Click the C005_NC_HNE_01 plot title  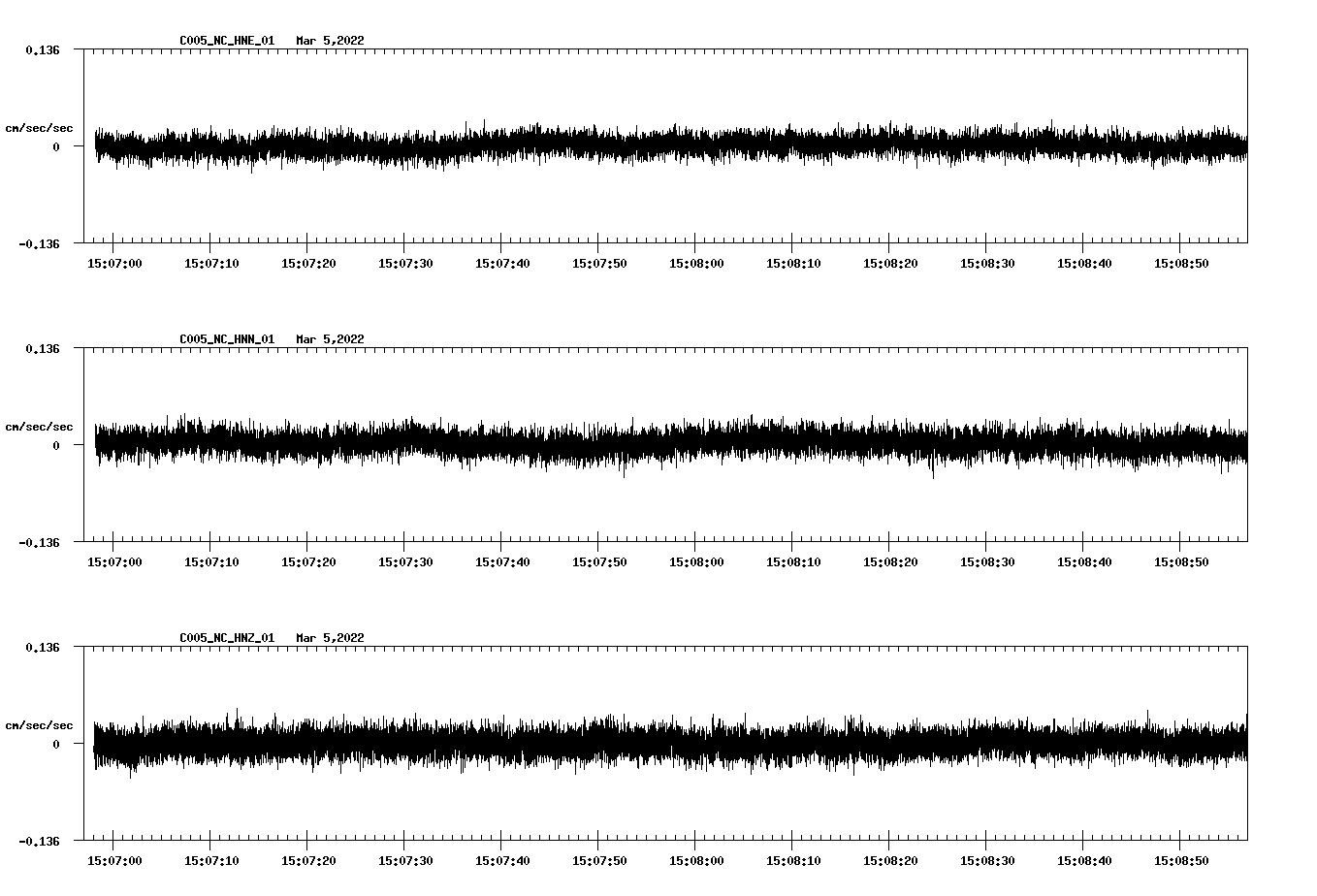(227, 41)
